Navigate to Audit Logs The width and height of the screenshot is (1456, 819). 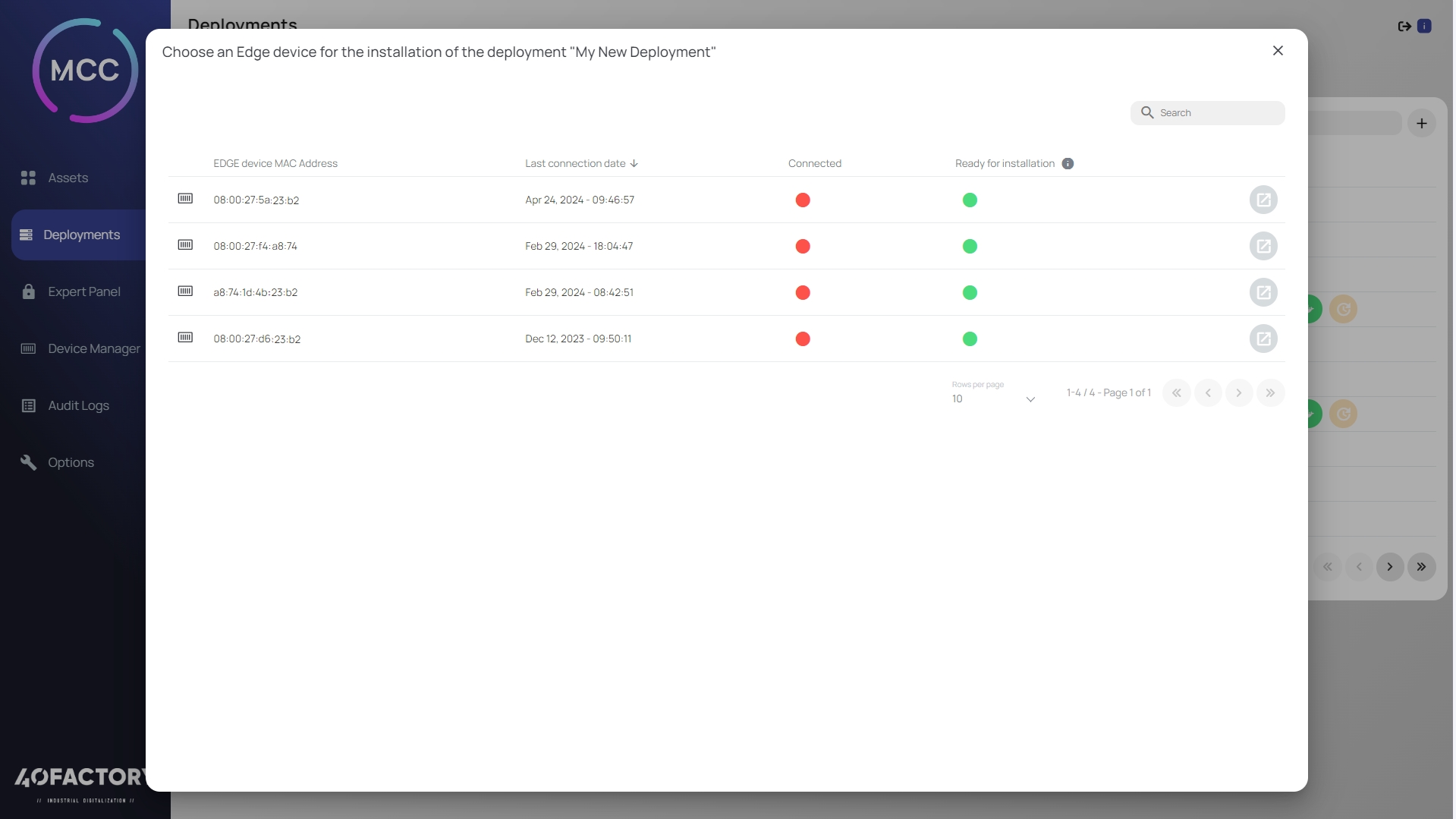[78, 406]
